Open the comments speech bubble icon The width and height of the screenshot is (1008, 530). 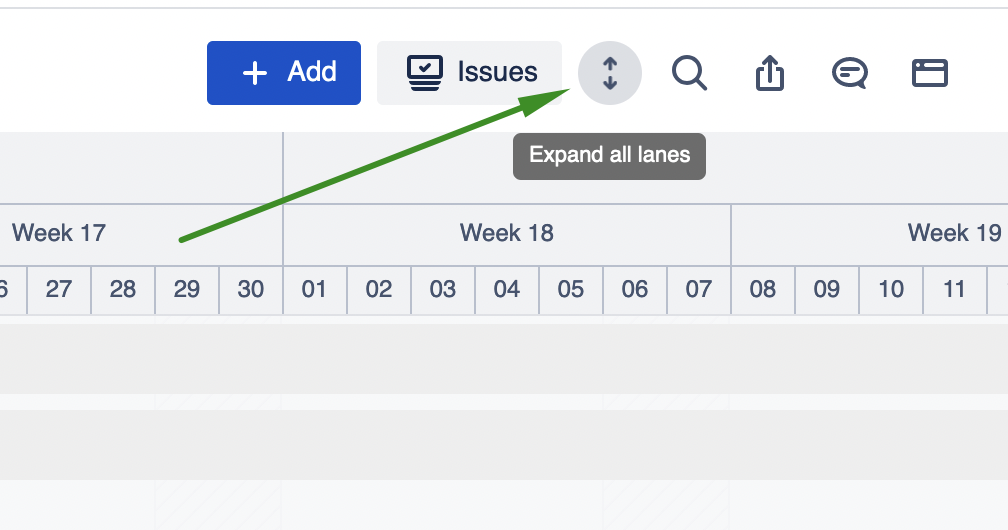click(x=849, y=73)
